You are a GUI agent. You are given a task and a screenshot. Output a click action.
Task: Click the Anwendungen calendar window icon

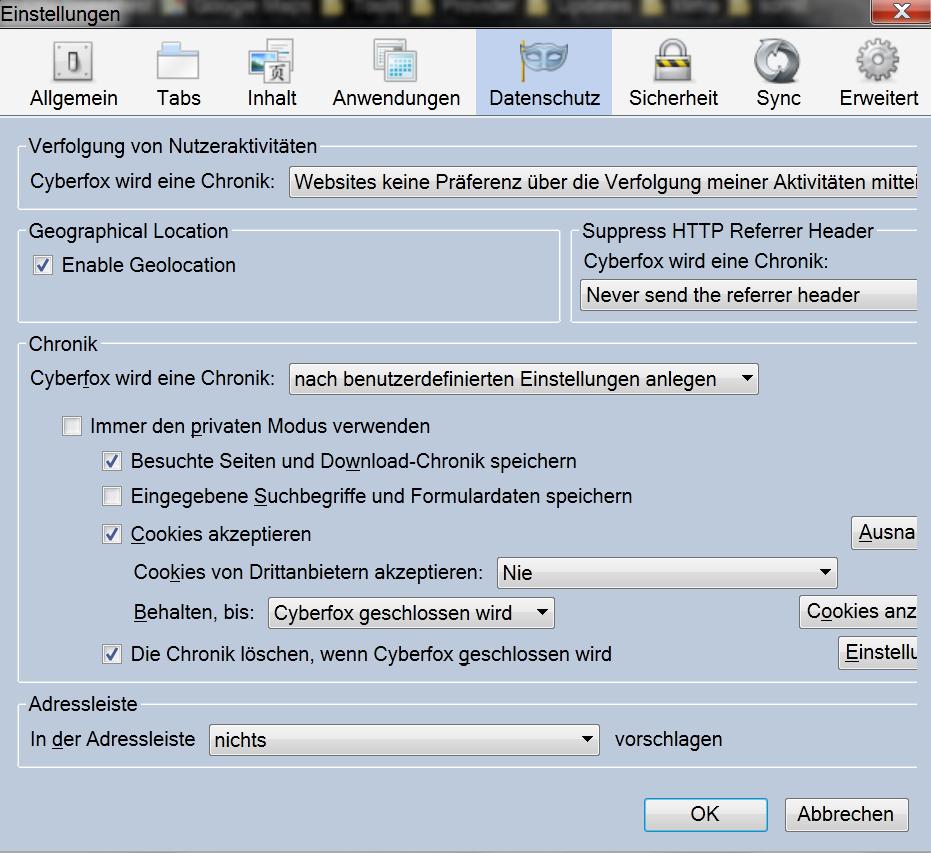395,61
